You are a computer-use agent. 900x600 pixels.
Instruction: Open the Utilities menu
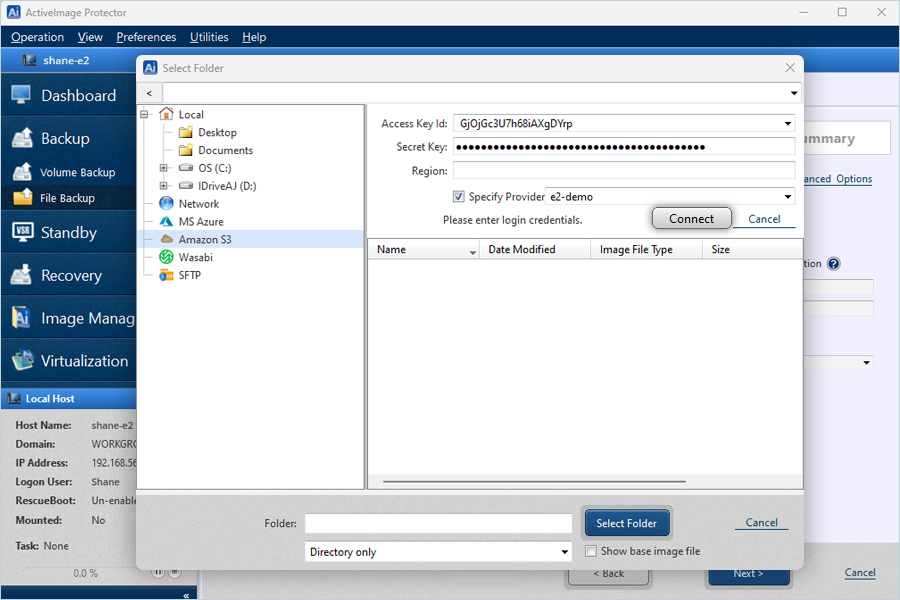[209, 37]
